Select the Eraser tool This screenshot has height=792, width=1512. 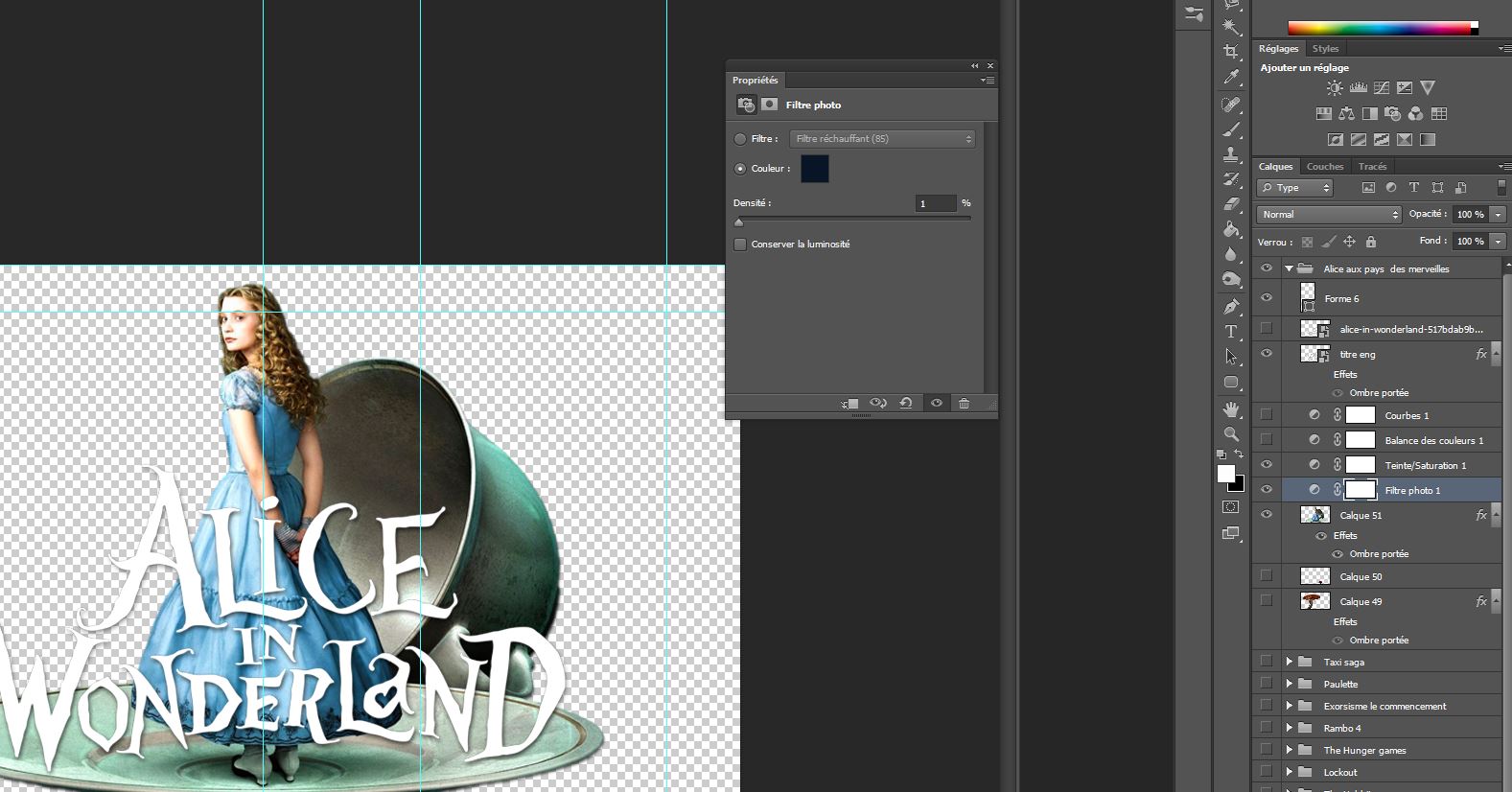pyautogui.click(x=1231, y=204)
